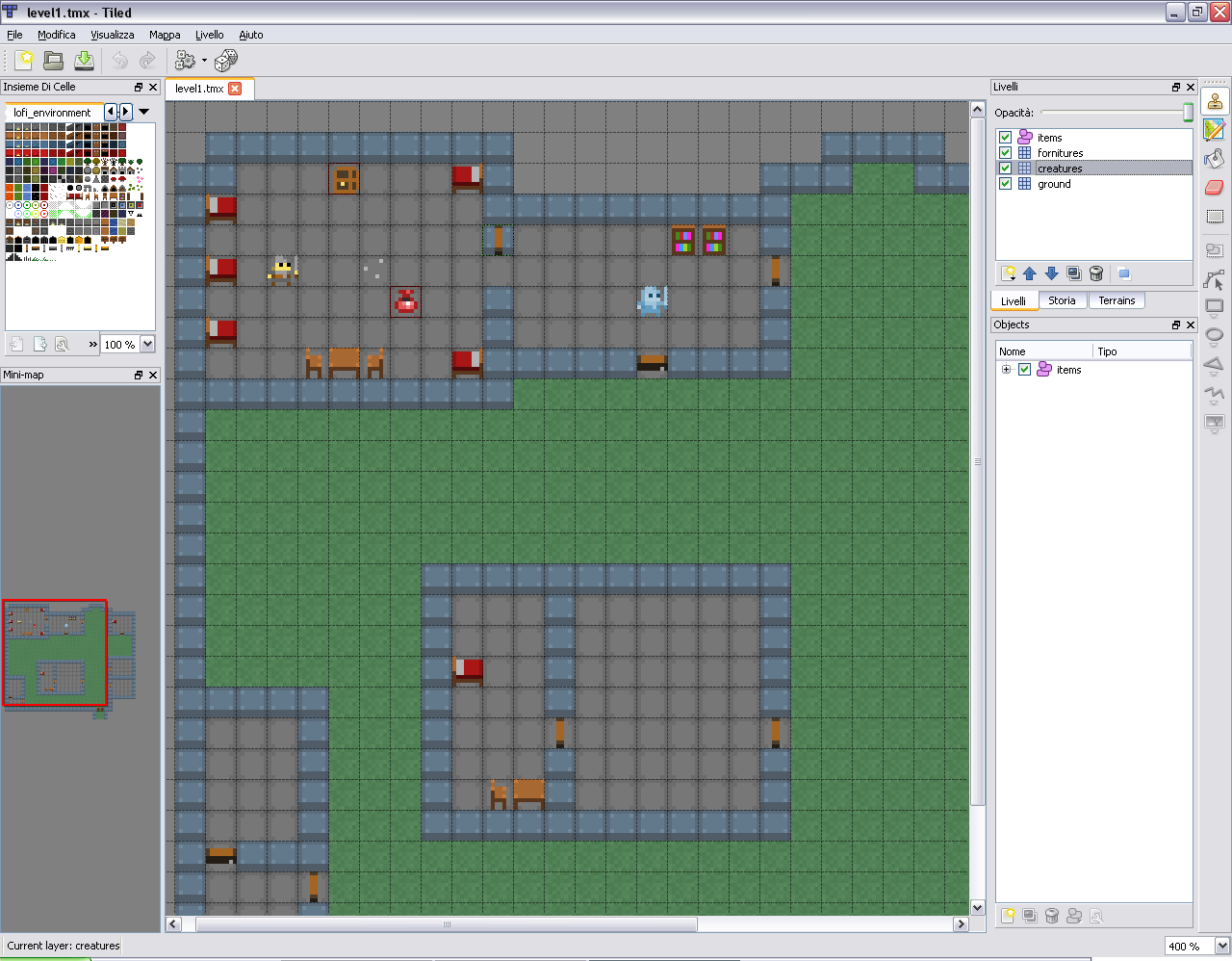
Task: Click the New map toolbar icon
Action: coord(24,61)
